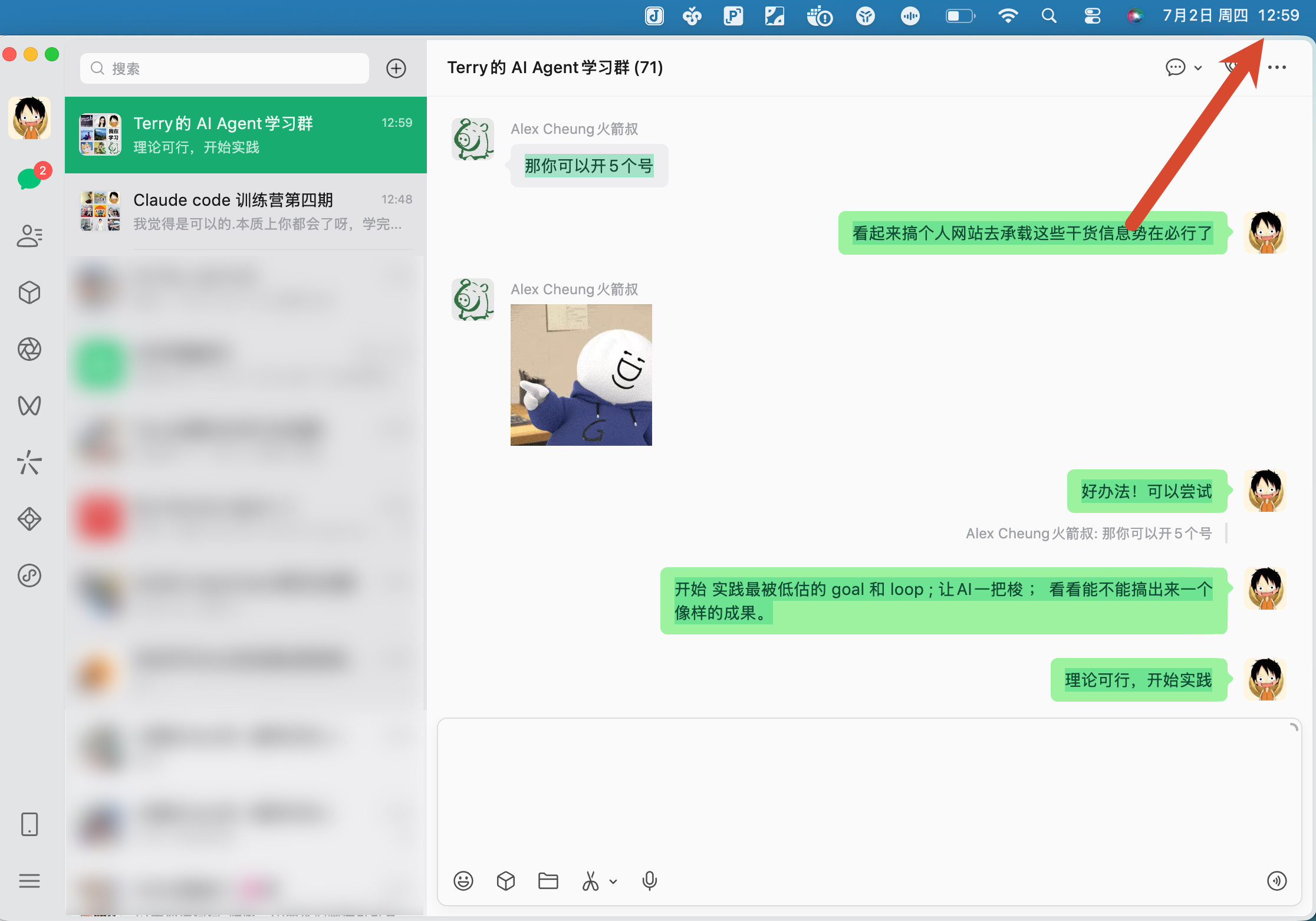Open the Contacts icon in the sidebar
The width and height of the screenshot is (1316, 921).
[x=29, y=236]
